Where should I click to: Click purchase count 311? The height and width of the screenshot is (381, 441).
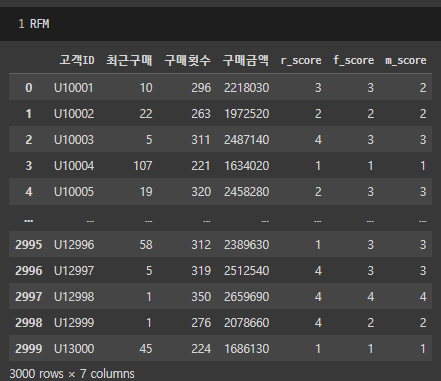[201, 140]
